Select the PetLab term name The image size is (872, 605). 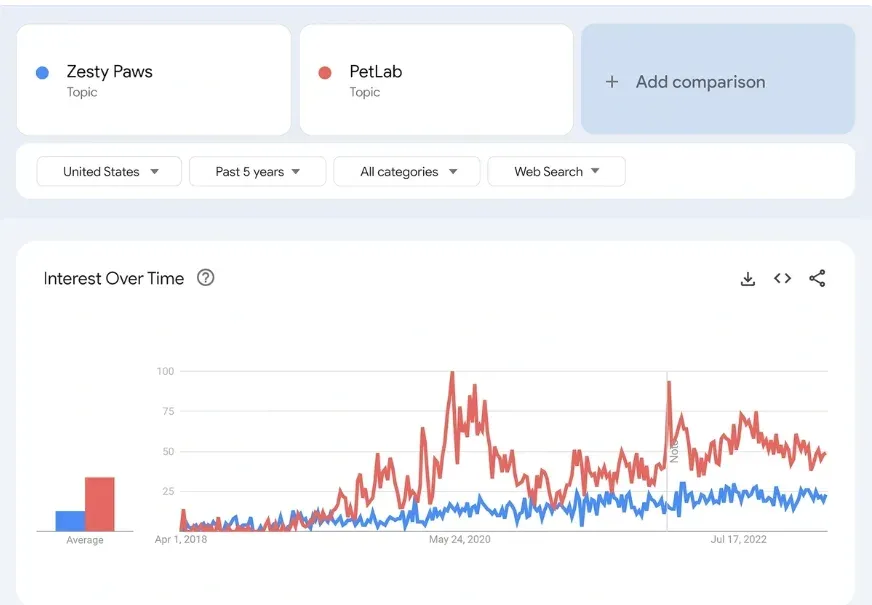point(375,72)
